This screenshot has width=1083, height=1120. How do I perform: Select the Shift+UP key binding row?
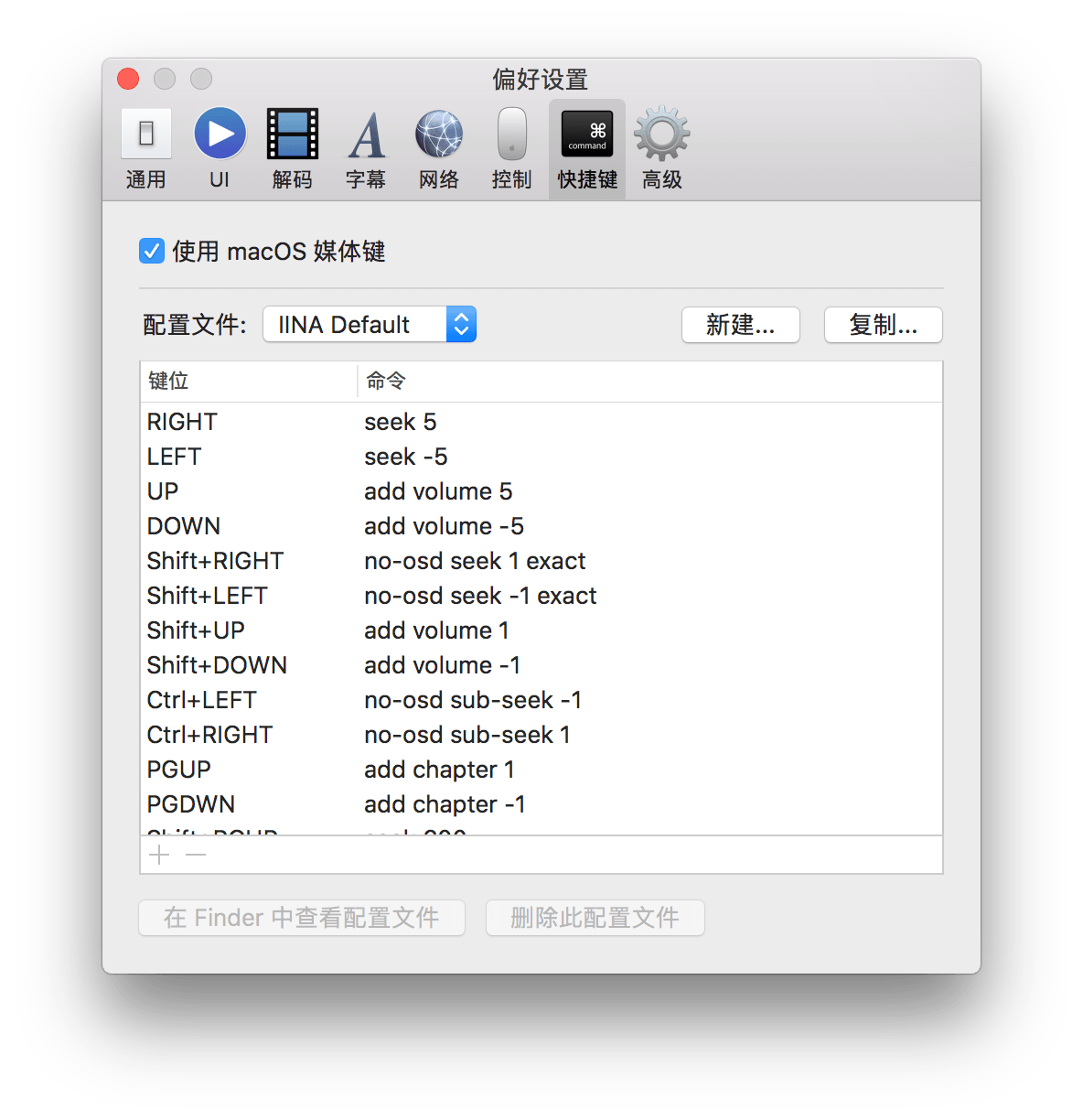point(541,630)
